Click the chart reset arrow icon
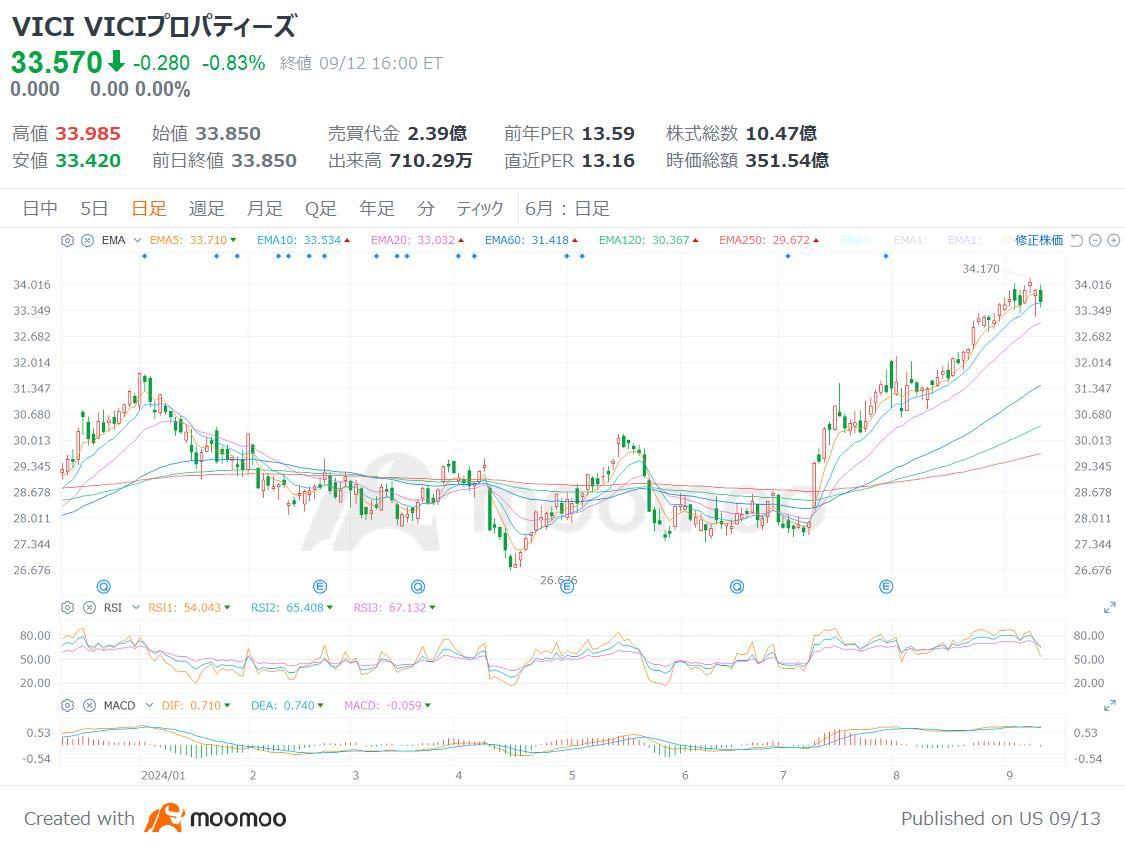Screen dimensions: 1125x850 (1076, 240)
